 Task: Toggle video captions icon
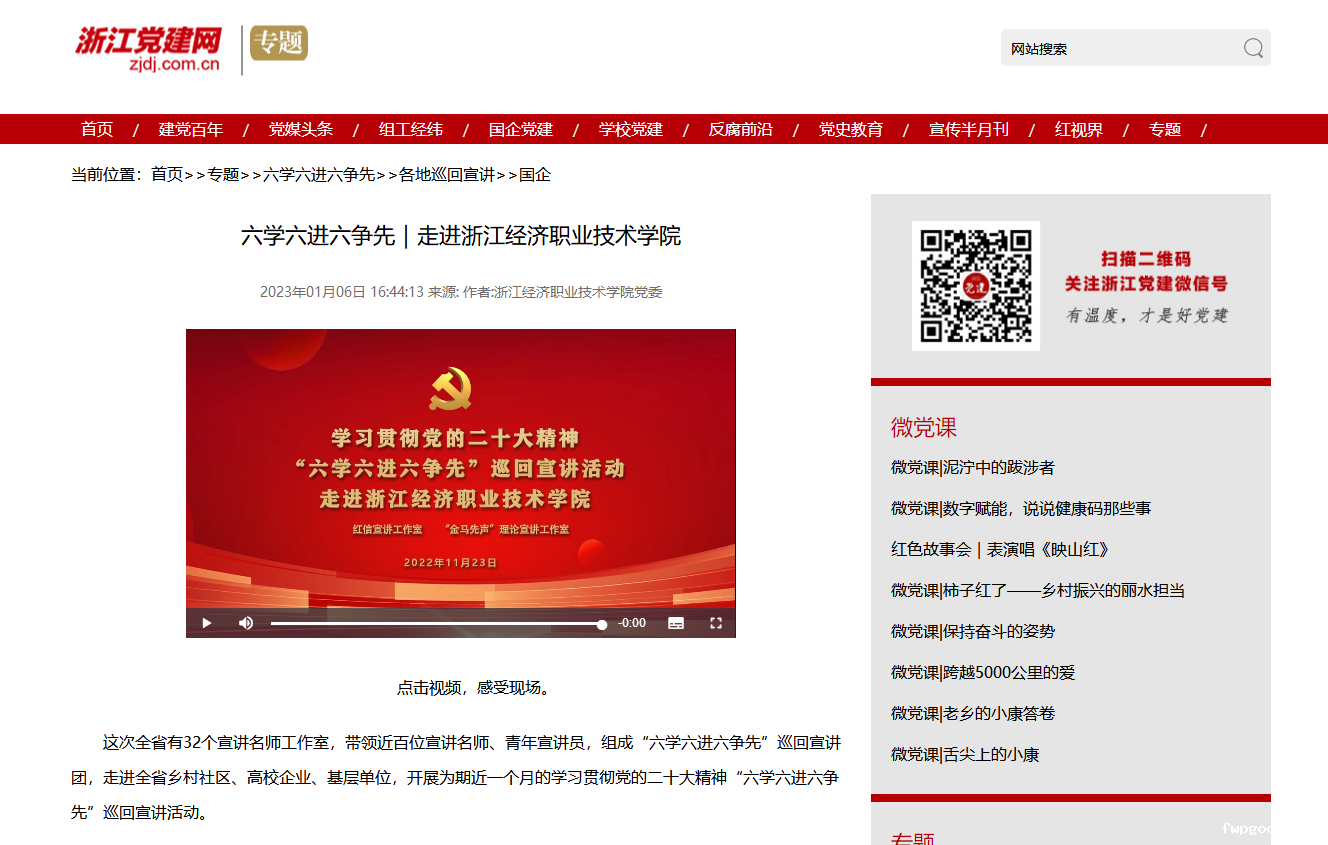676,623
